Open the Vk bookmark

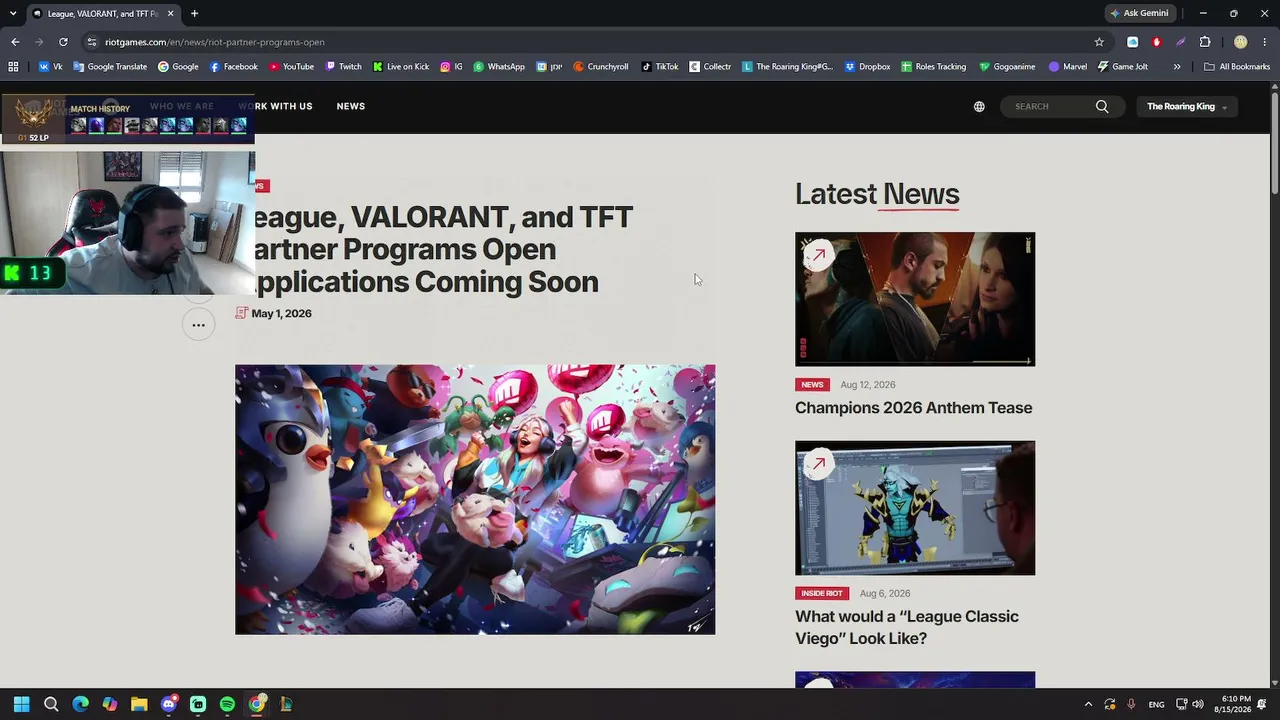[50, 67]
